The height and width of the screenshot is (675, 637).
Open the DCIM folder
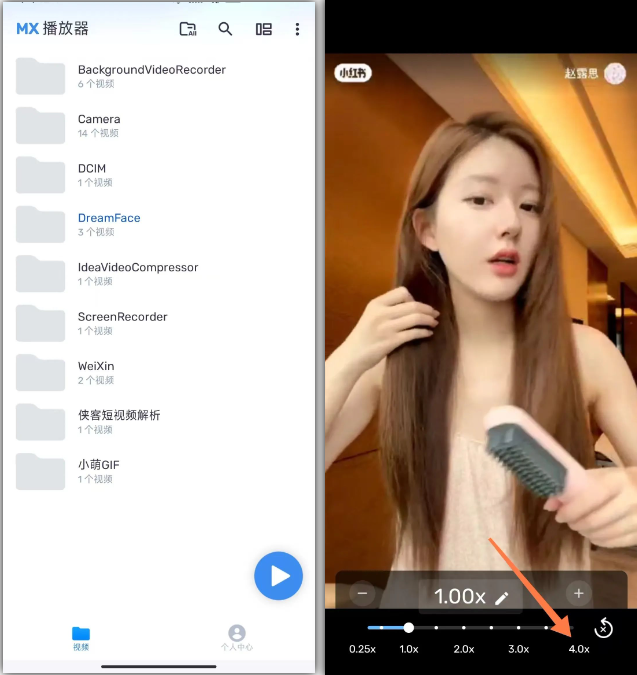point(159,175)
